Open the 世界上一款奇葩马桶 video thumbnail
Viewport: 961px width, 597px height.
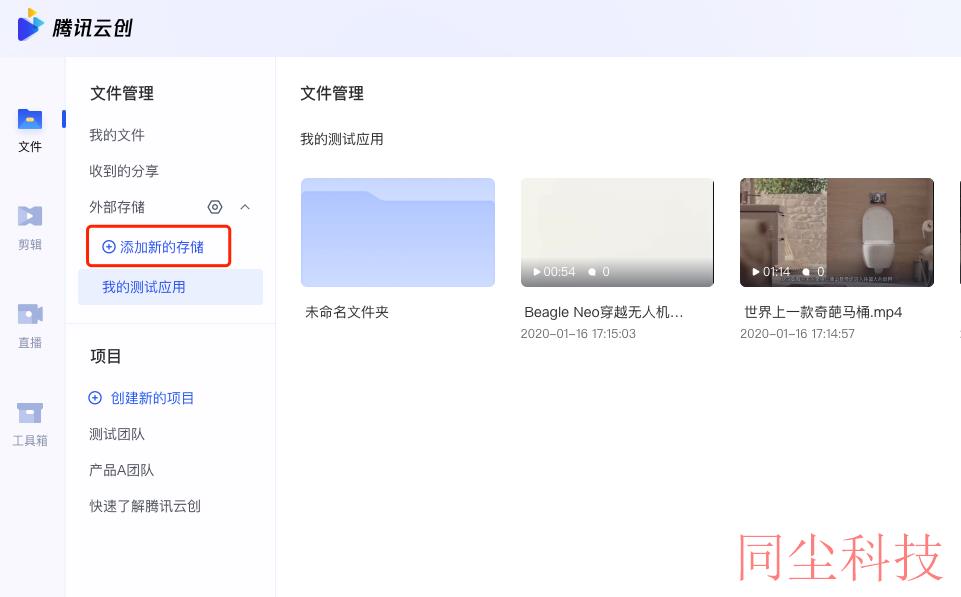tap(837, 232)
